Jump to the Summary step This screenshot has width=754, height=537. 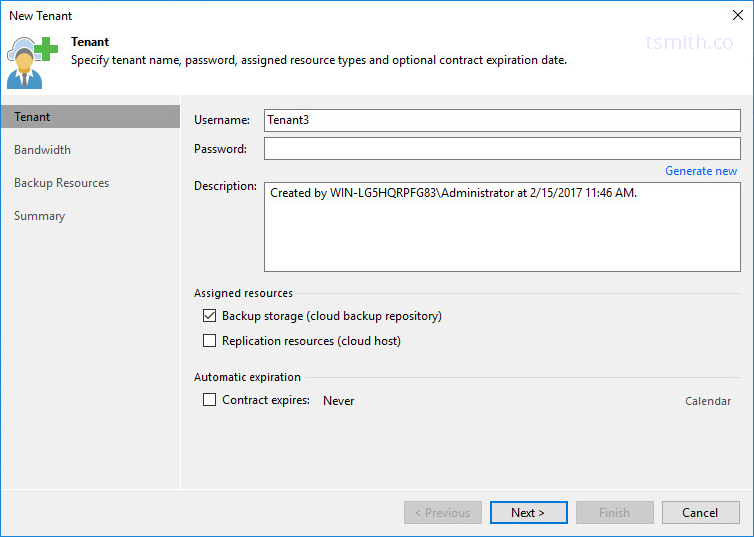(39, 216)
